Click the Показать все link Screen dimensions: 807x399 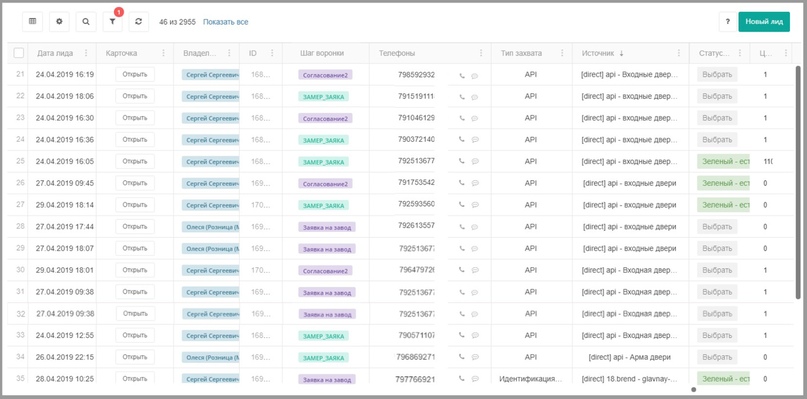225,22
